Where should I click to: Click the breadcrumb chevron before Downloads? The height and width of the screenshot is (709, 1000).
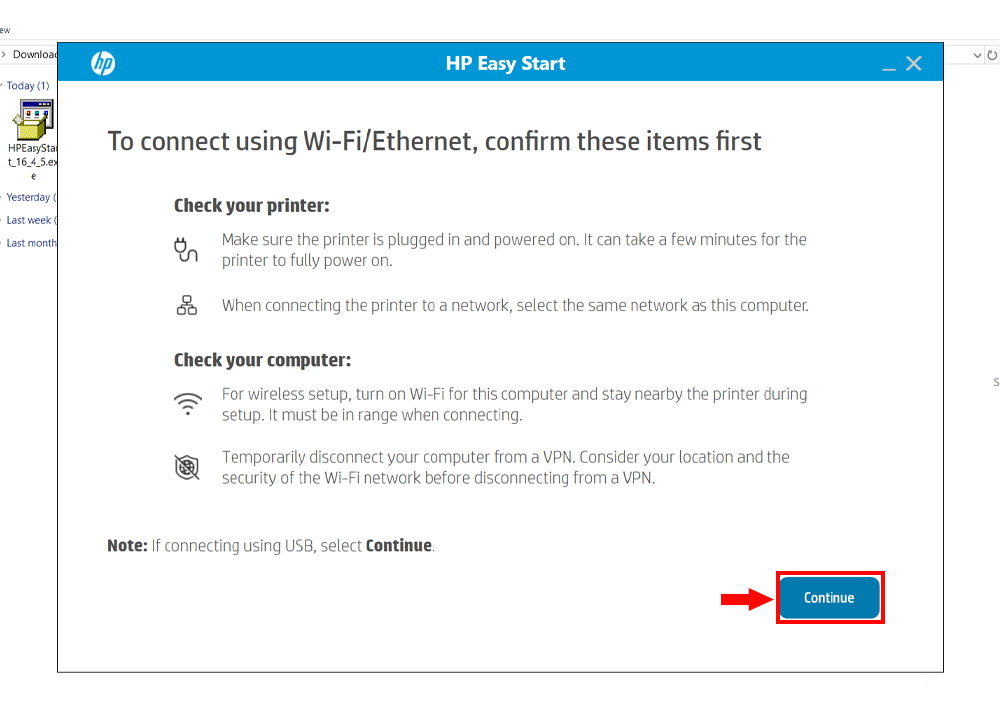[x=4, y=55]
